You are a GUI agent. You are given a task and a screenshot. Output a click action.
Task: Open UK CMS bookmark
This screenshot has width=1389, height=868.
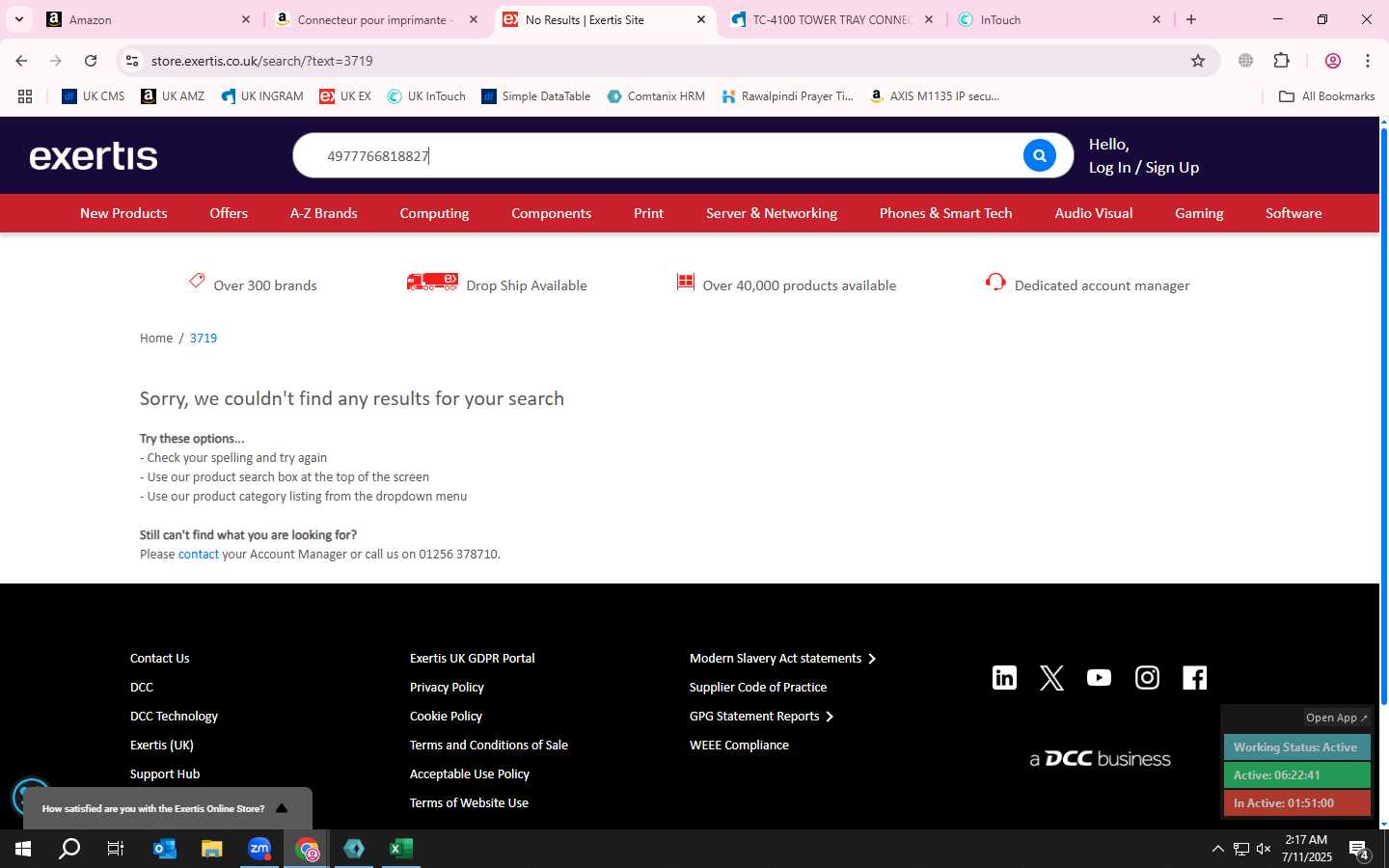(x=94, y=96)
